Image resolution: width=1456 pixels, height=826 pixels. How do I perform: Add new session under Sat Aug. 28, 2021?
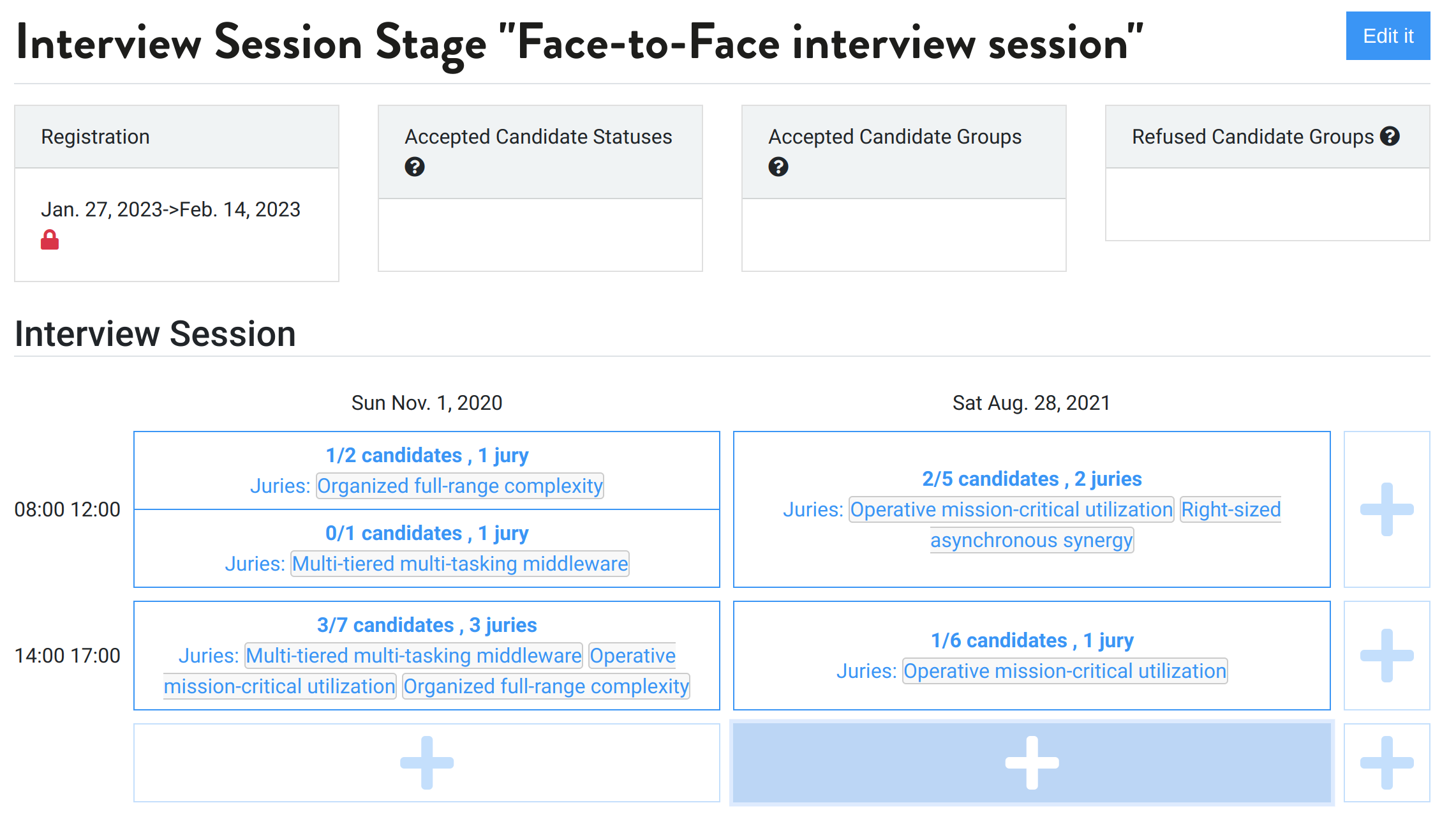[1032, 763]
